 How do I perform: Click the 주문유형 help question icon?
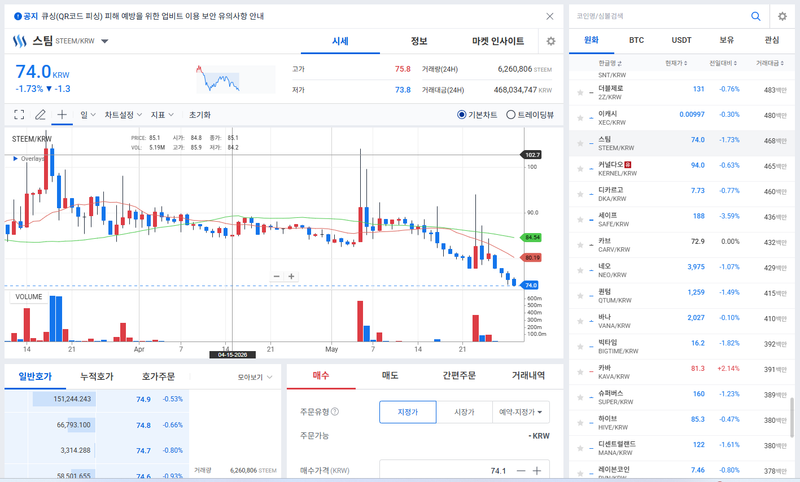pyautogui.click(x=335, y=412)
